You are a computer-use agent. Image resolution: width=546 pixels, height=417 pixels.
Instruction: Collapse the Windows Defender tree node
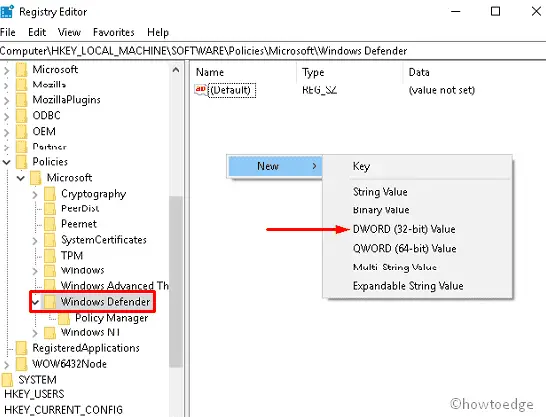tap(35, 302)
